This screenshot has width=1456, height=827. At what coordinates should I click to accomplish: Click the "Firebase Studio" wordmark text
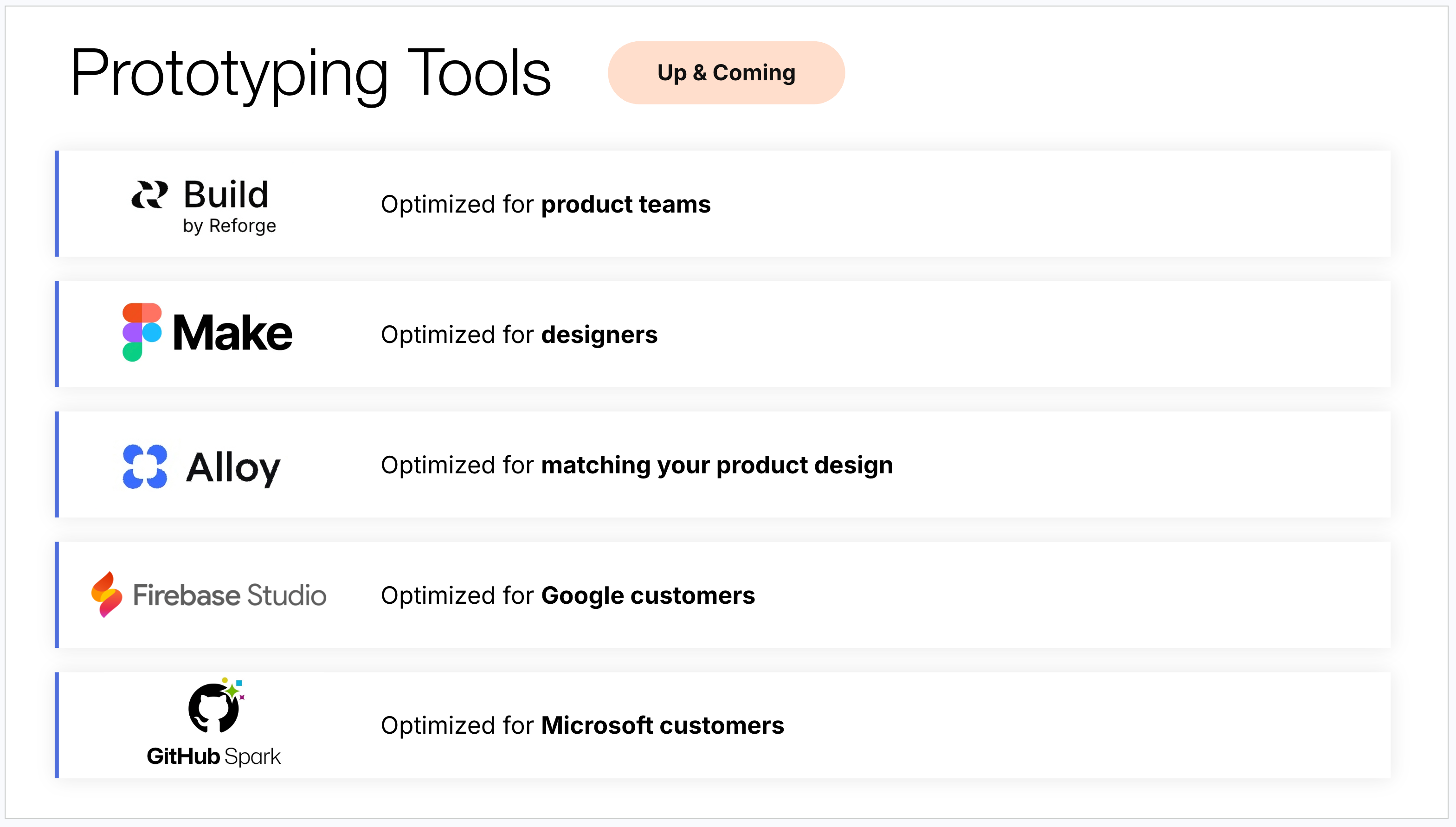point(229,595)
